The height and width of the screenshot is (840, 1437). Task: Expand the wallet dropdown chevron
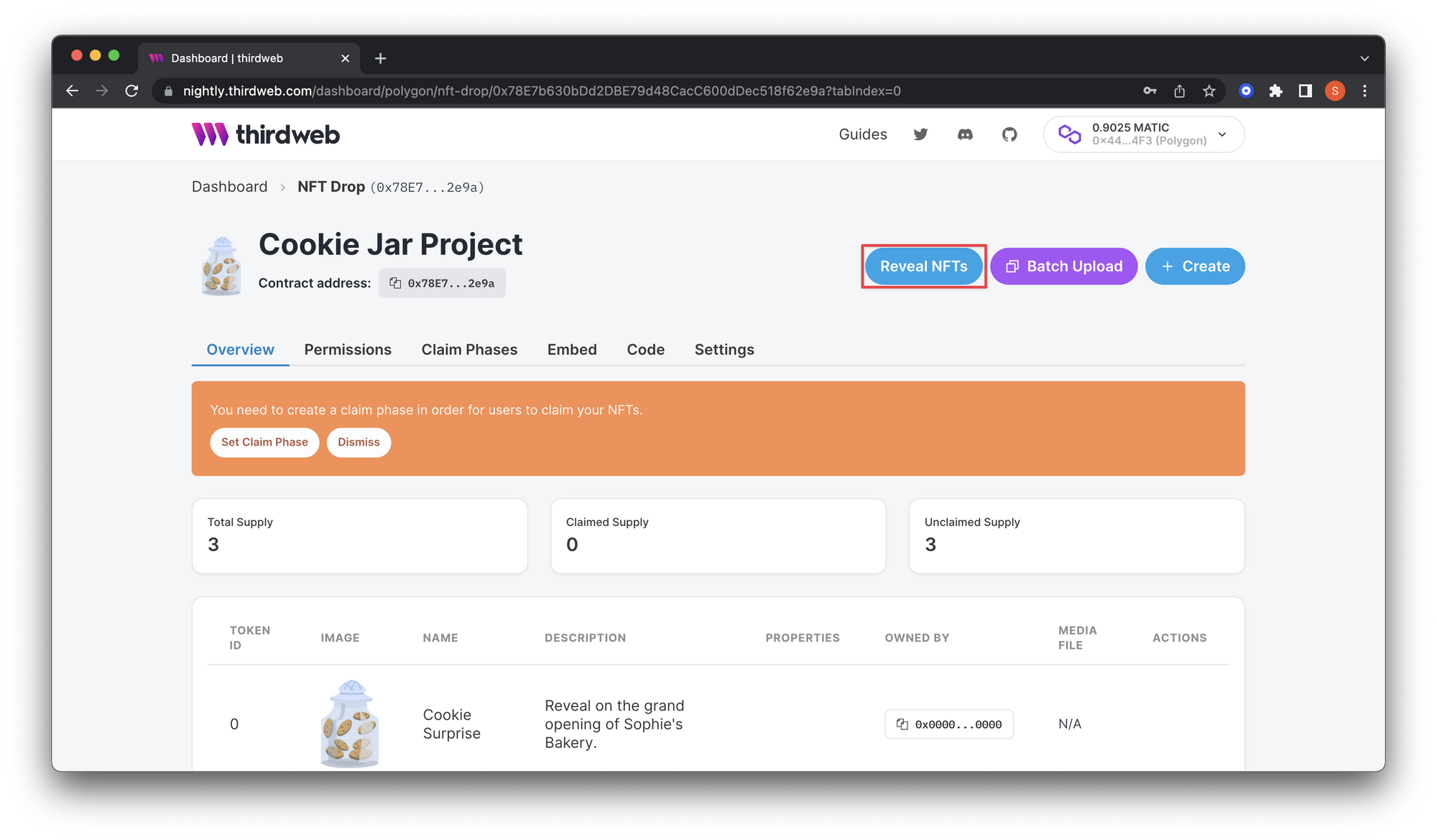point(1222,134)
